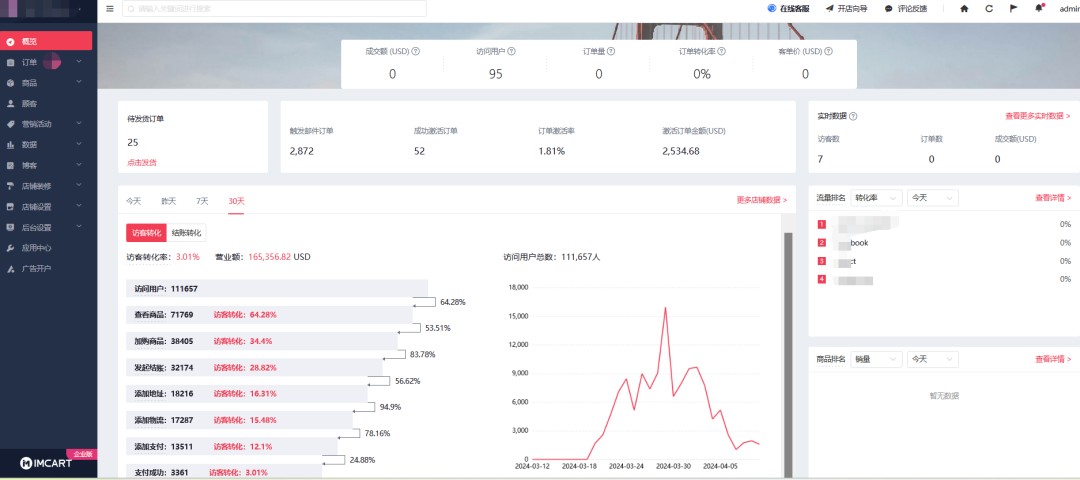
Task: Open notifications bell icon
Action: pos(1039,8)
